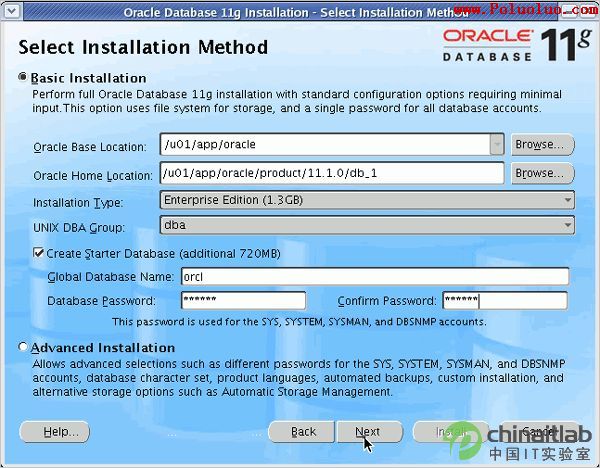600x468 pixels.
Task: Proceed with the Next button
Action: click(x=370, y=432)
